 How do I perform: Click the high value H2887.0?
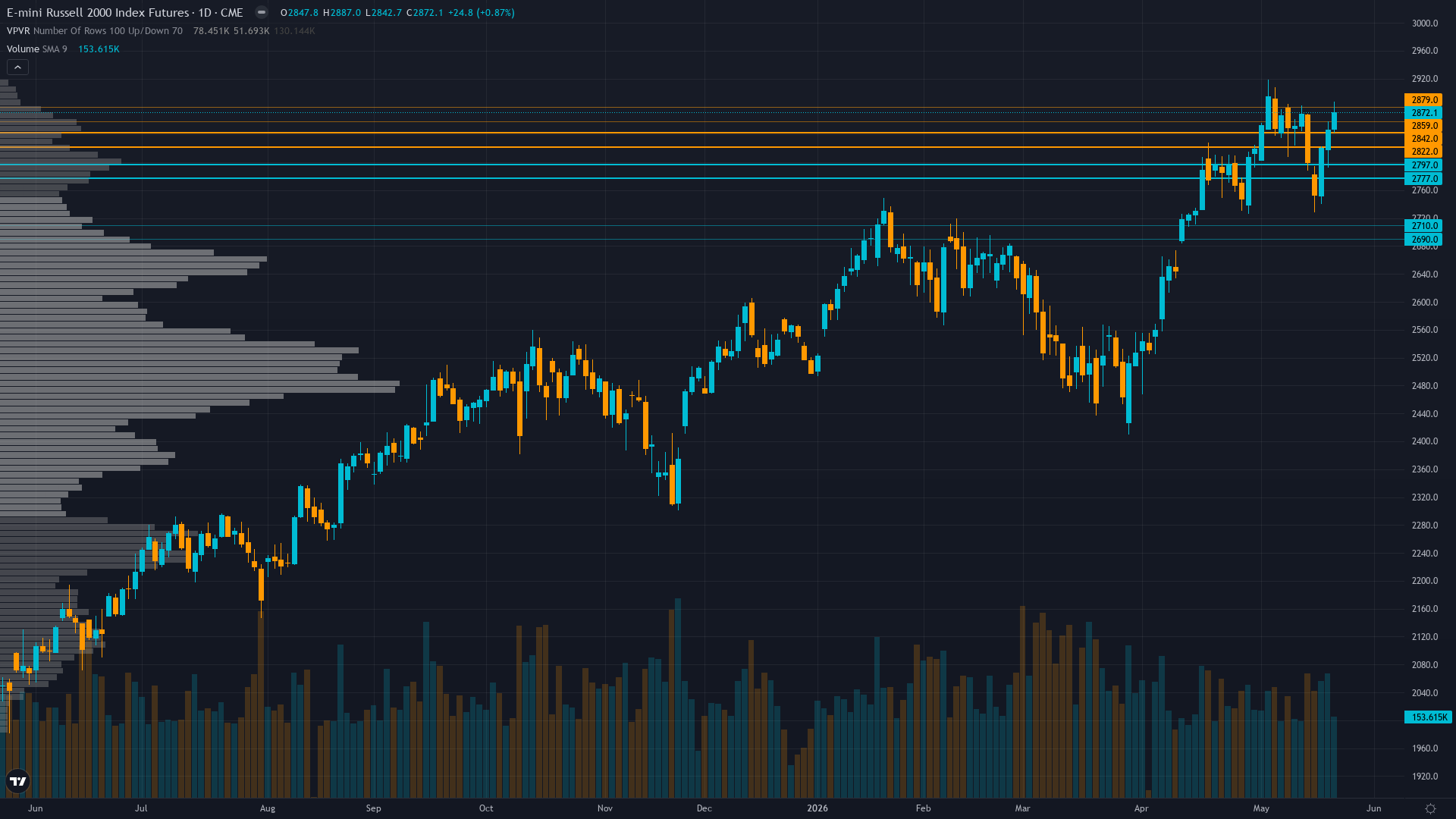(342, 13)
